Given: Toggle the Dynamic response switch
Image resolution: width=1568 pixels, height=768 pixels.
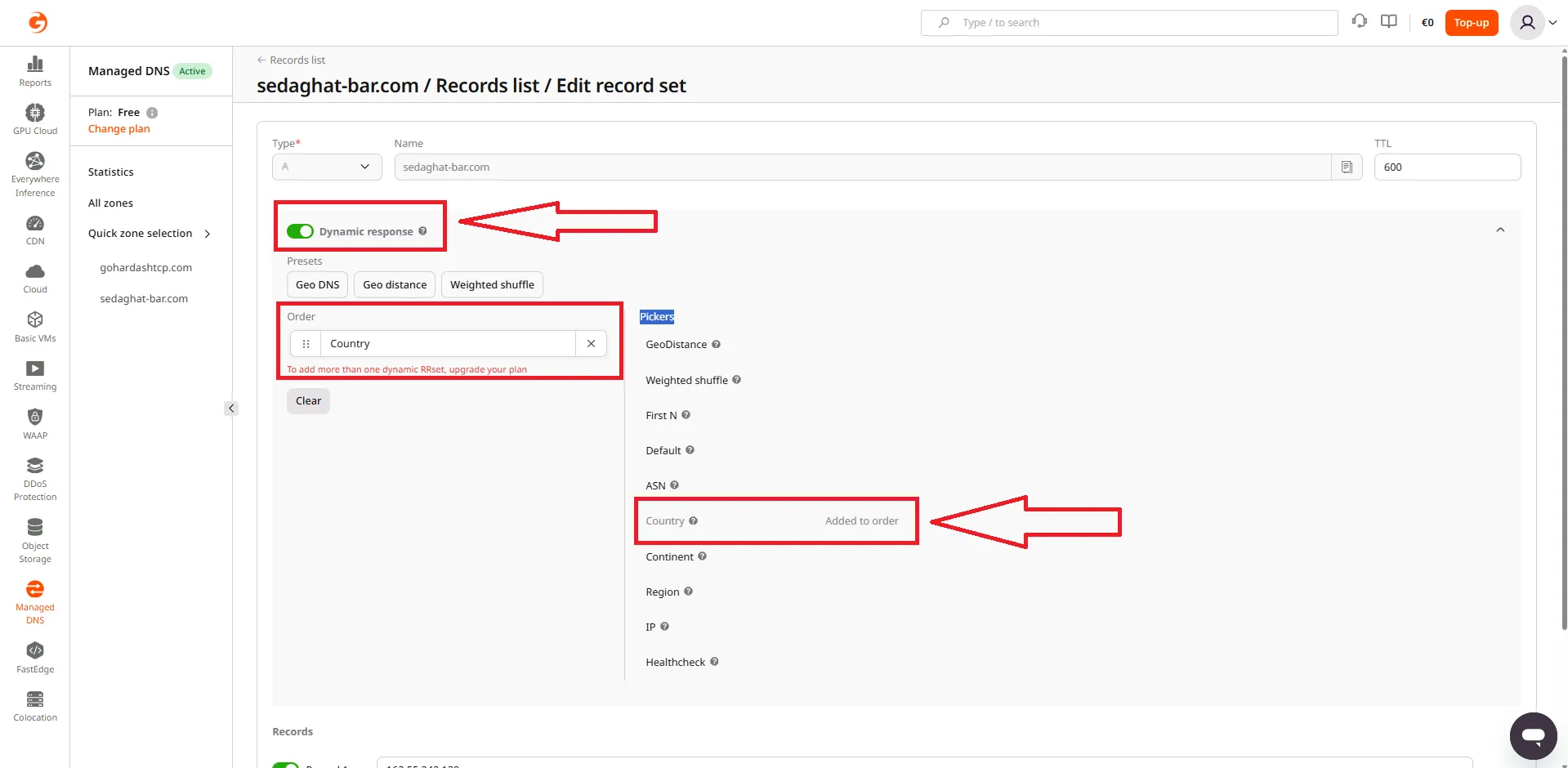Looking at the screenshot, I should click(x=300, y=231).
